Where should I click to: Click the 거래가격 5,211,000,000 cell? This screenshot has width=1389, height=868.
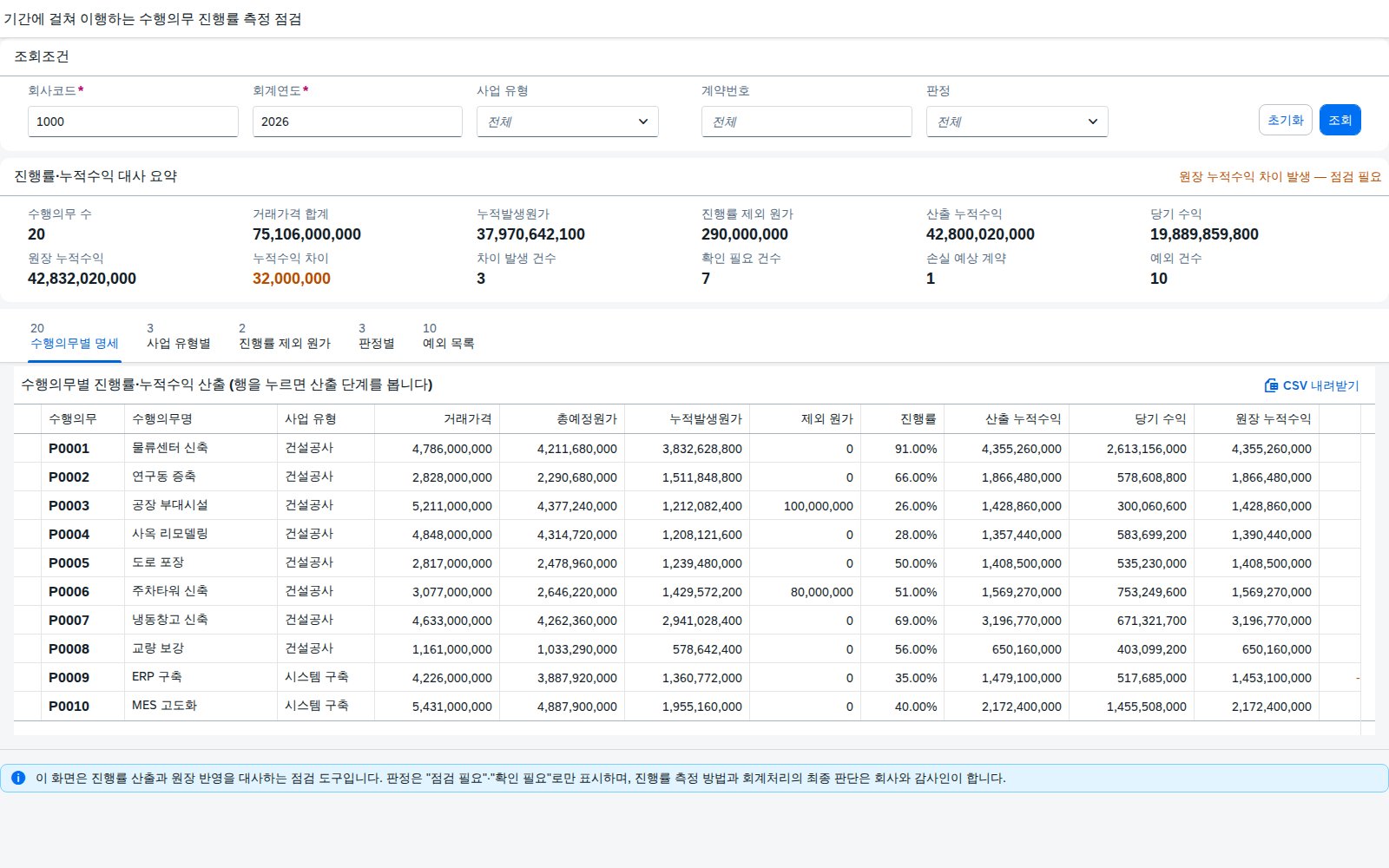click(x=438, y=506)
